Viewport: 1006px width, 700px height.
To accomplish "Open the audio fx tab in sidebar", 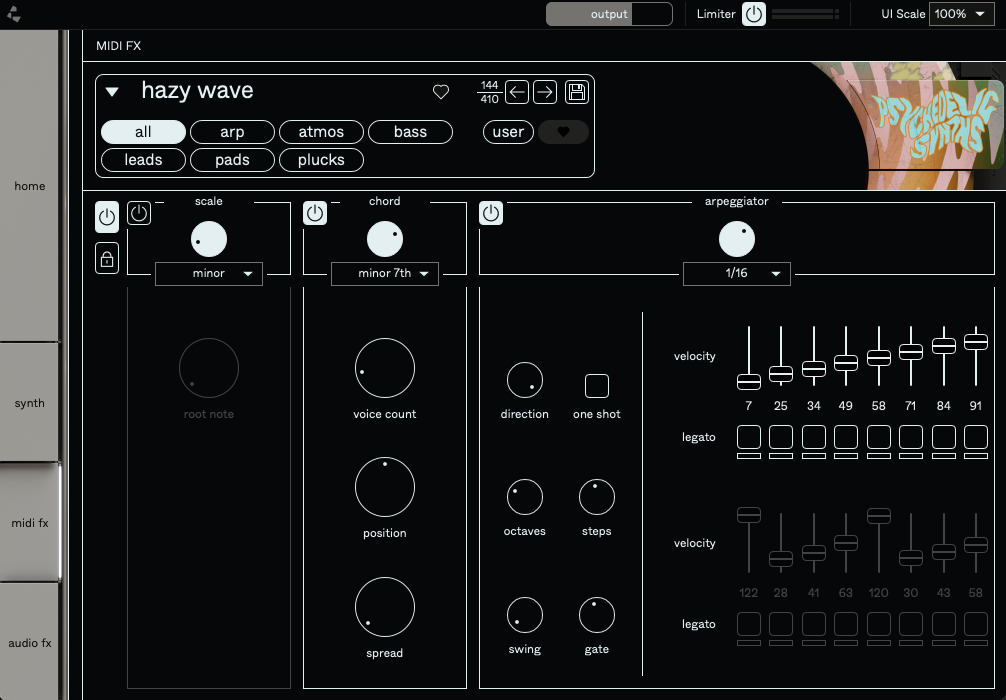I will pyautogui.click(x=30, y=642).
